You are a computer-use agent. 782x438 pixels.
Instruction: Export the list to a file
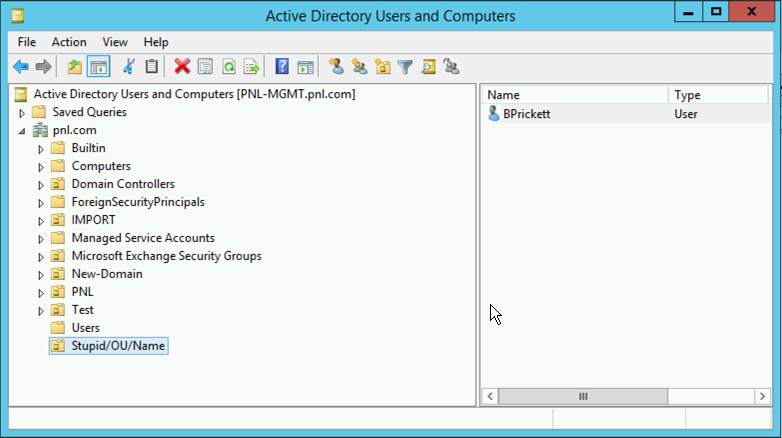(252, 67)
